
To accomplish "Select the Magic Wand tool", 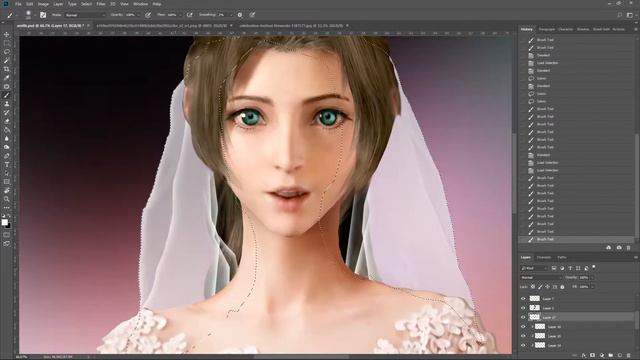I will pos(7,61).
